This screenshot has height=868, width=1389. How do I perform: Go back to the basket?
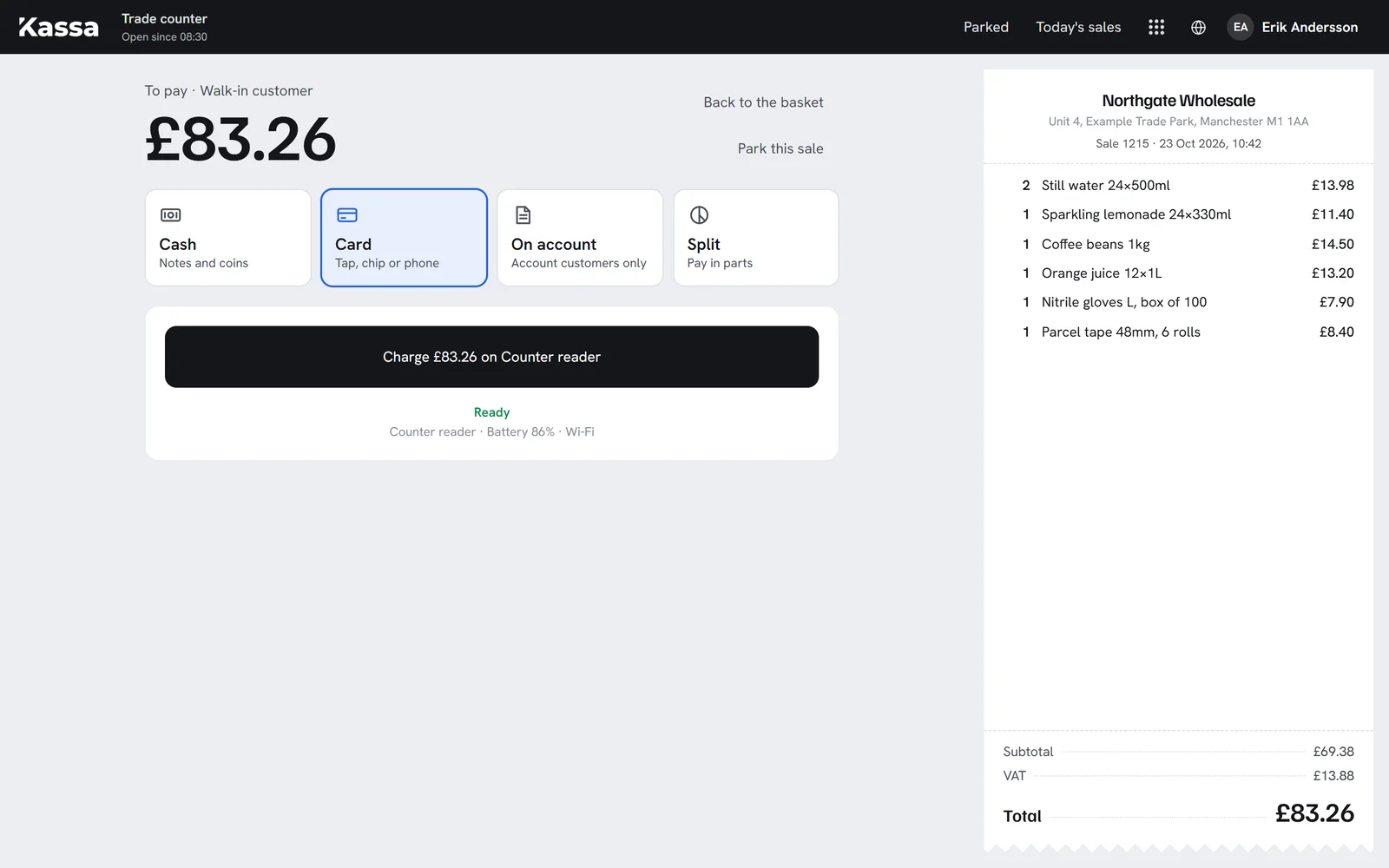[763, 102]
